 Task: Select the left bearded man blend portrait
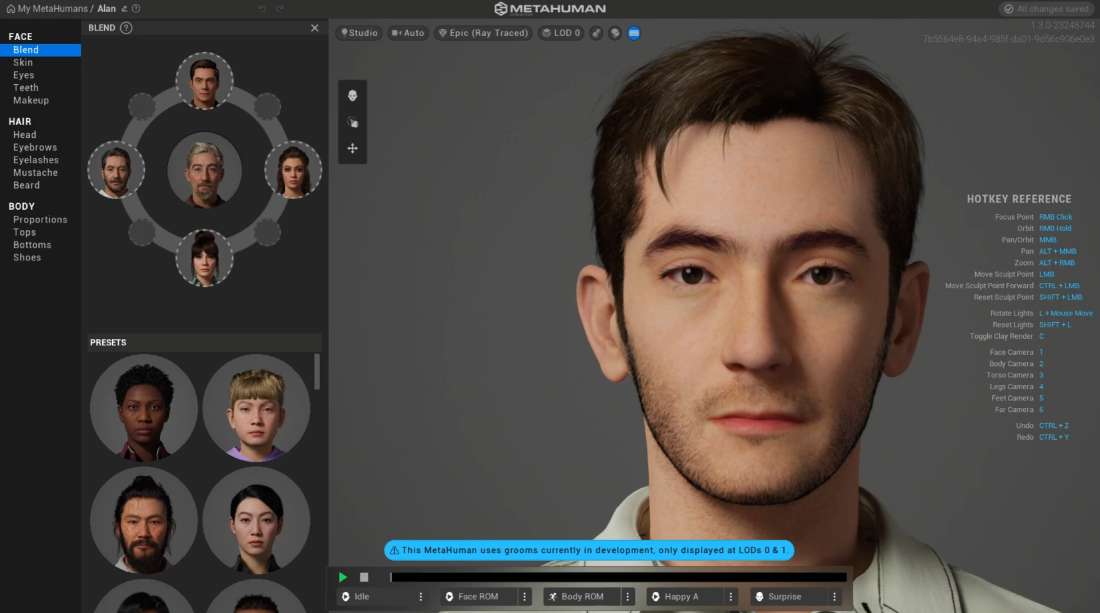pos(116,170)
